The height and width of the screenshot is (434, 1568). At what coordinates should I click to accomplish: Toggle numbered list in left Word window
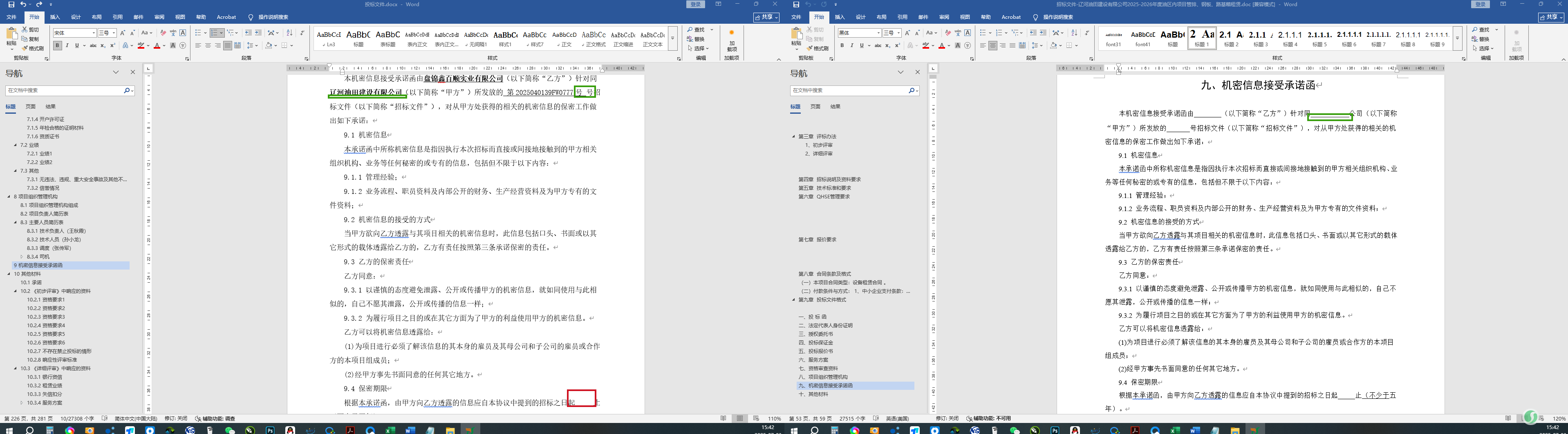[214, 32]
